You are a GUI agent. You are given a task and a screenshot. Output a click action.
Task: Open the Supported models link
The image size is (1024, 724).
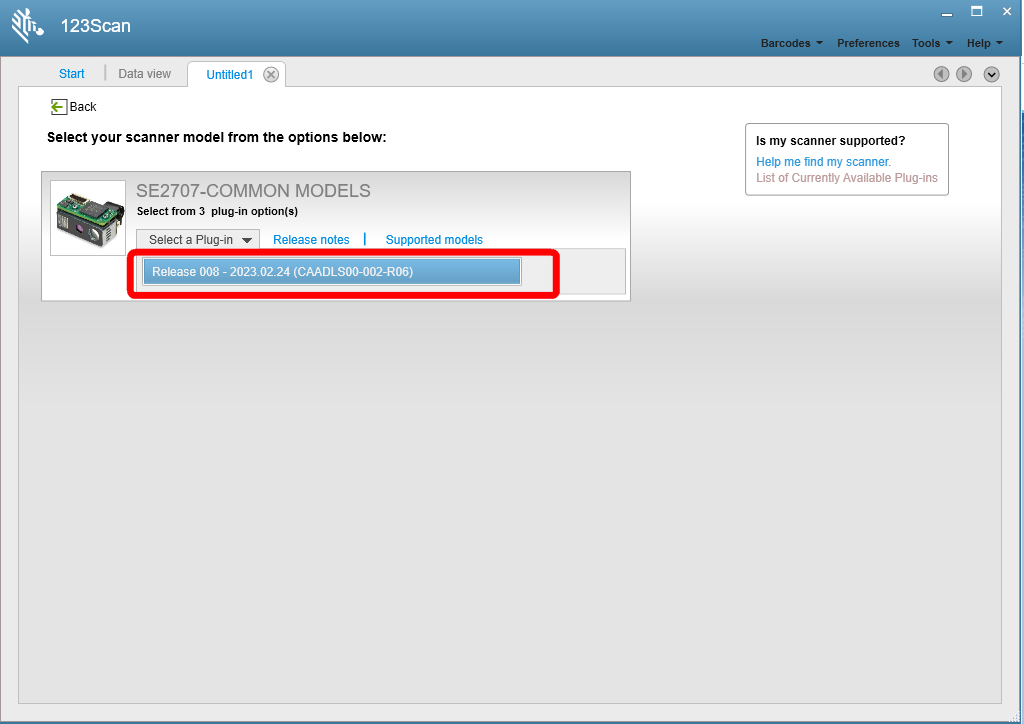click(434, 240)
